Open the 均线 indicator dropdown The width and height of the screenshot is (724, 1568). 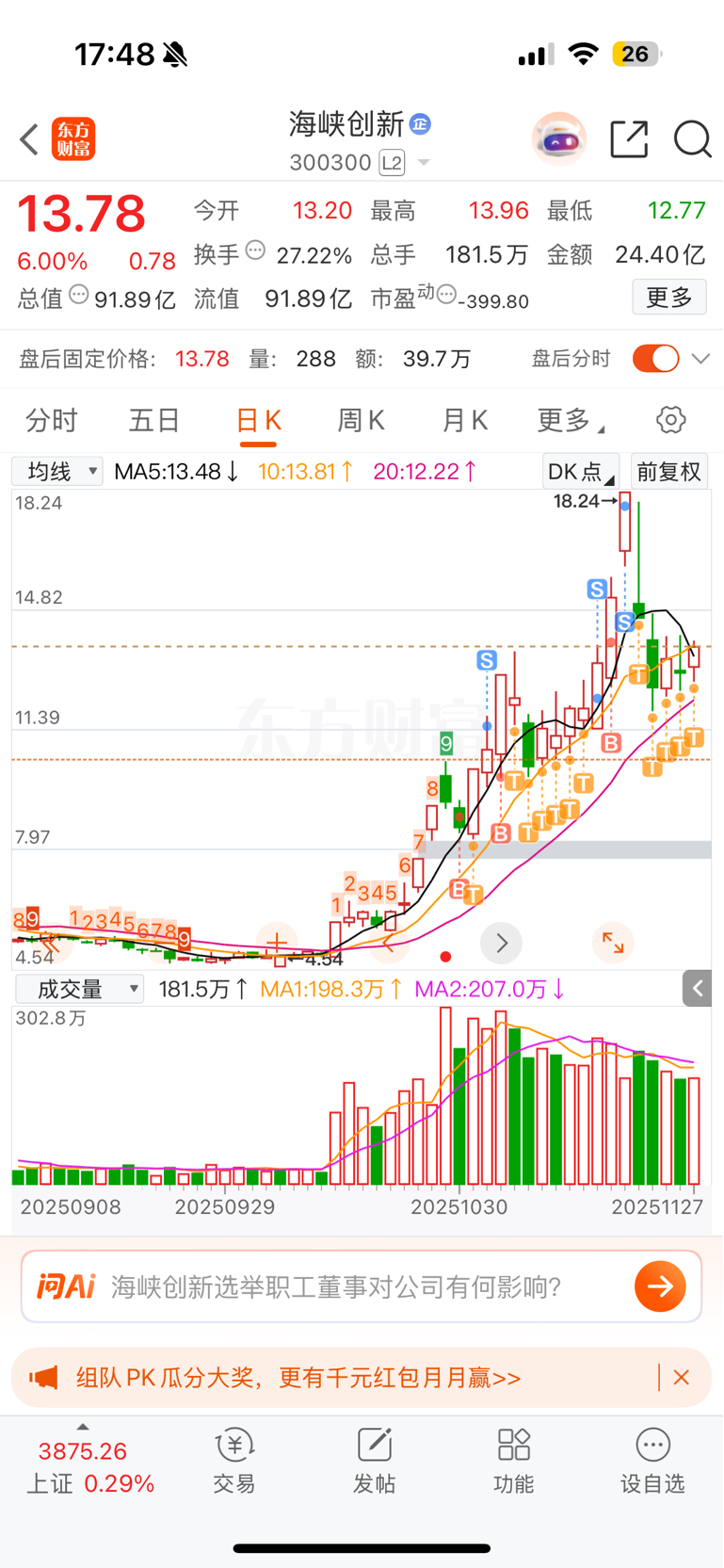point(56,471)
